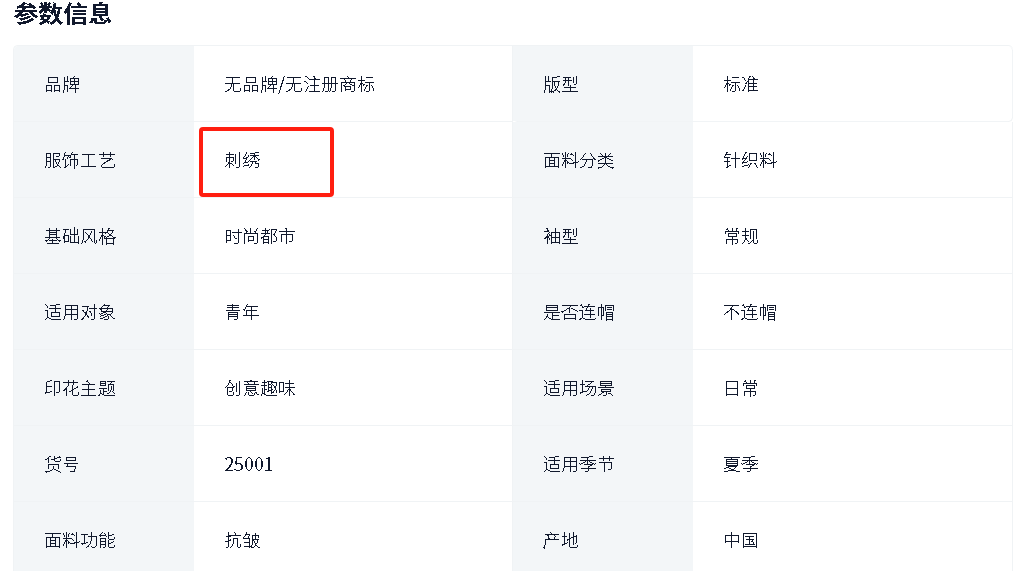Click the 日常 scene value
Viewport: 1024px width, 571px height.
741,389
